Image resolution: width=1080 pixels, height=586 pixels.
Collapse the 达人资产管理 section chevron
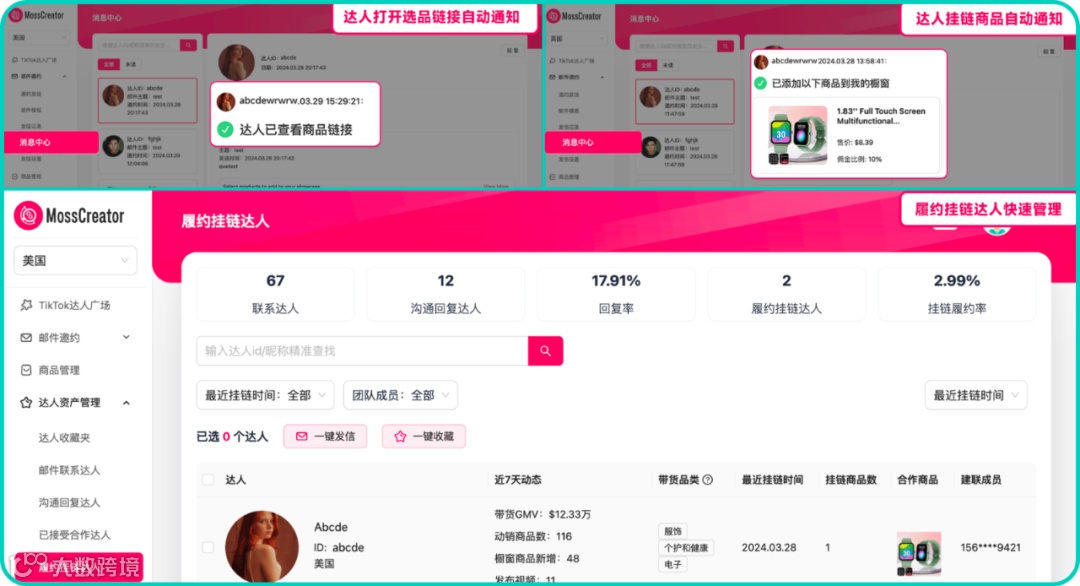coord(126,403)
